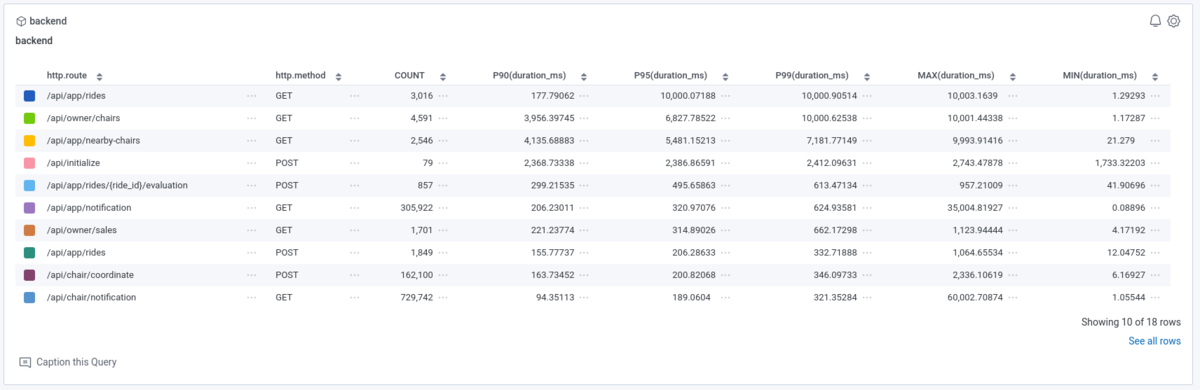
Task: Sort by the http.route column arrows
Action: coord(99,76)
